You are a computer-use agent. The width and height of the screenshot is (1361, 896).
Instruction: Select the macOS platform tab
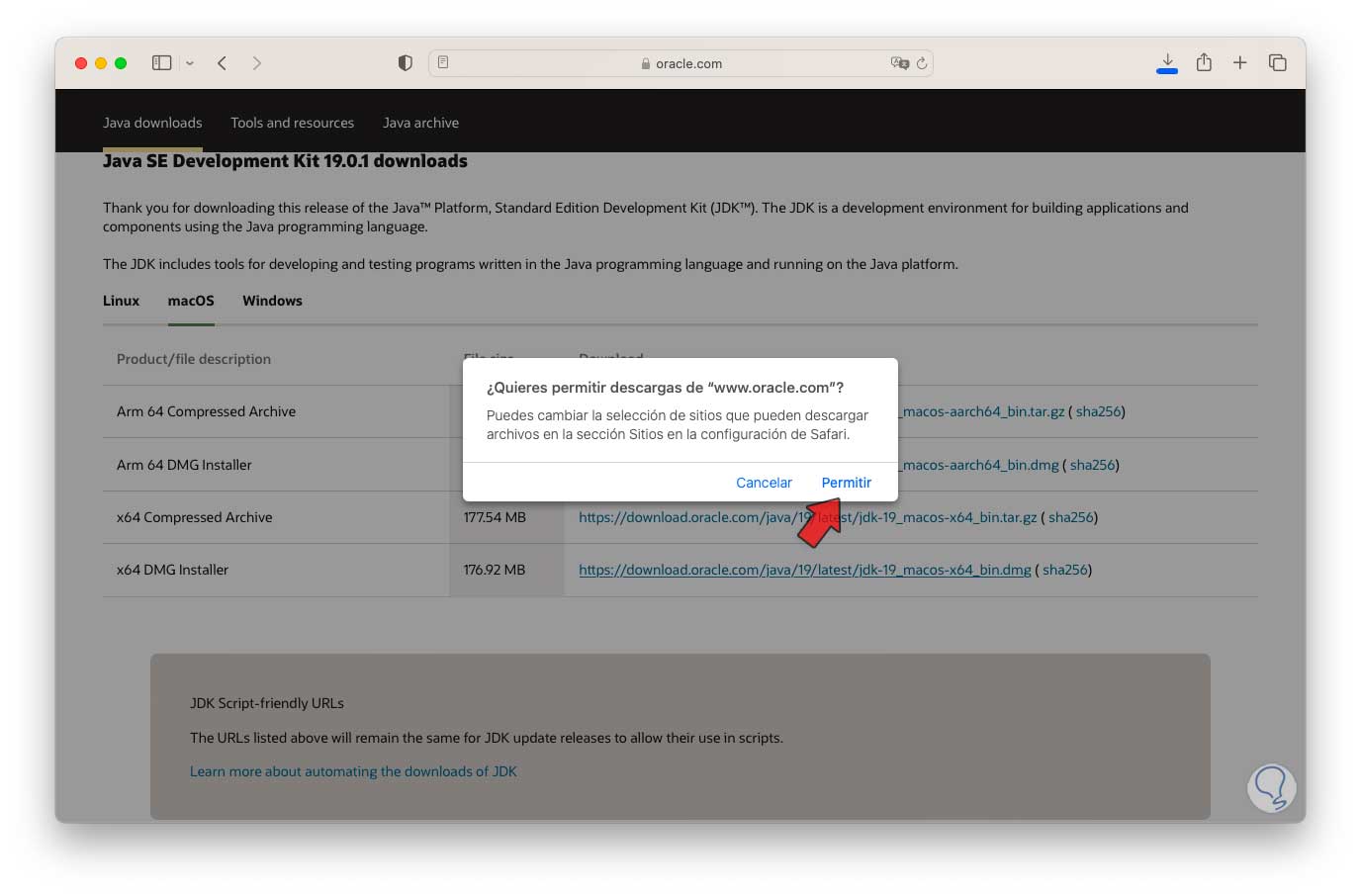point(191,301)
